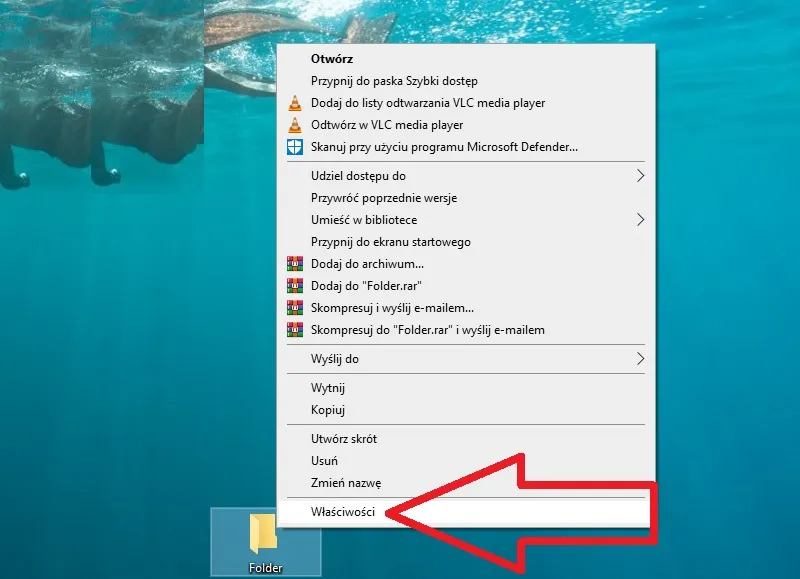This screenshot has height=579, width=800.
Task: Select 'Przypnij do paska Szybki dostęp'
Action: tap(394, 81)
